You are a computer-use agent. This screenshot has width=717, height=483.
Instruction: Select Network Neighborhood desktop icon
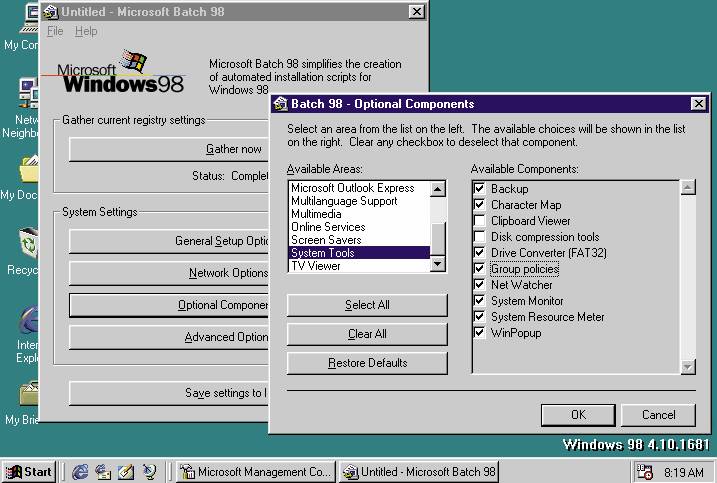click(21, 108)
